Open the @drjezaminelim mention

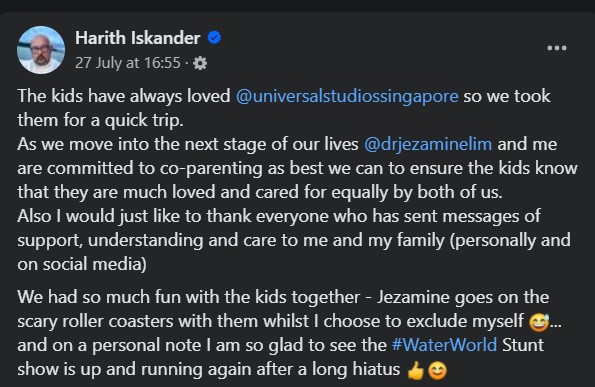[x=428, y=144]
